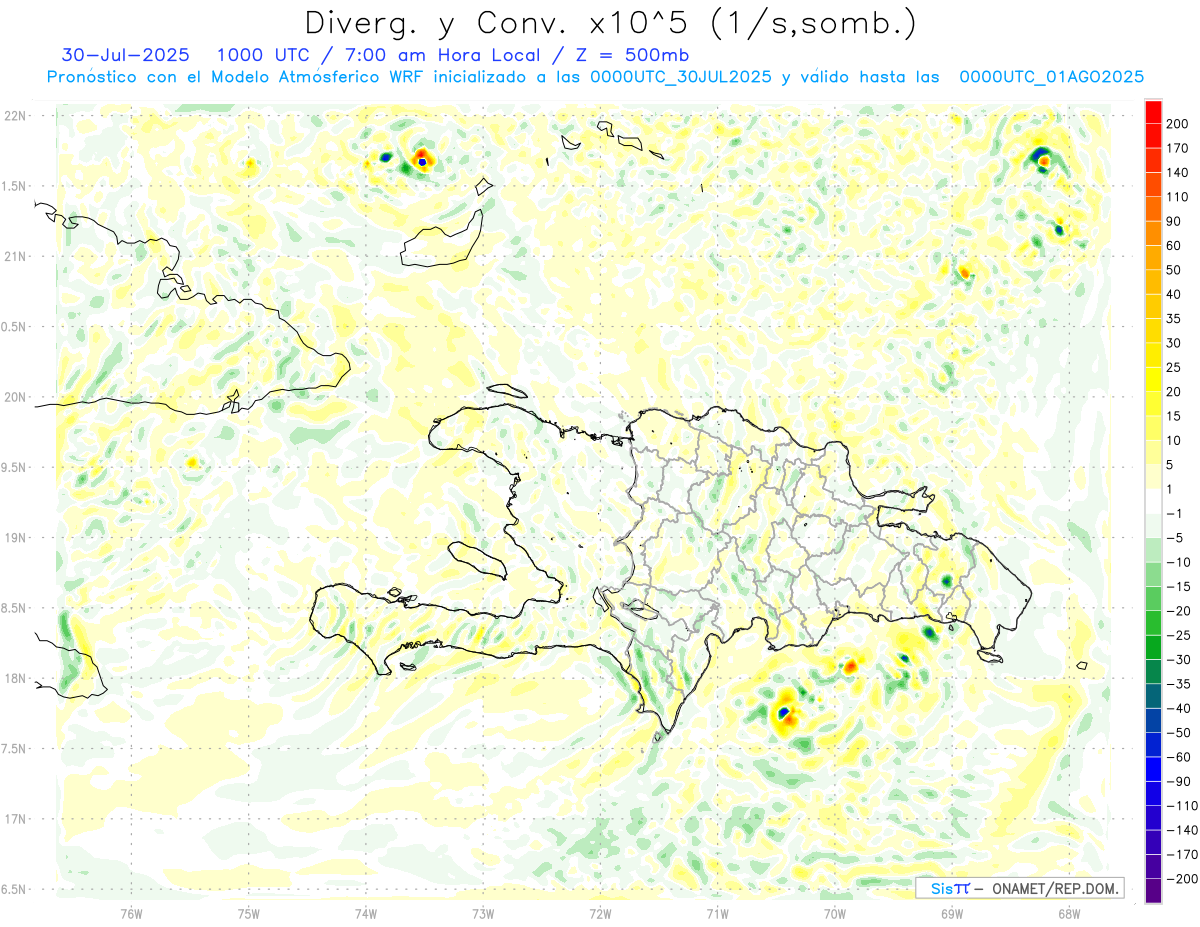
Task: Click the longitude label "71W"
Action: click(x=717, y=913)
